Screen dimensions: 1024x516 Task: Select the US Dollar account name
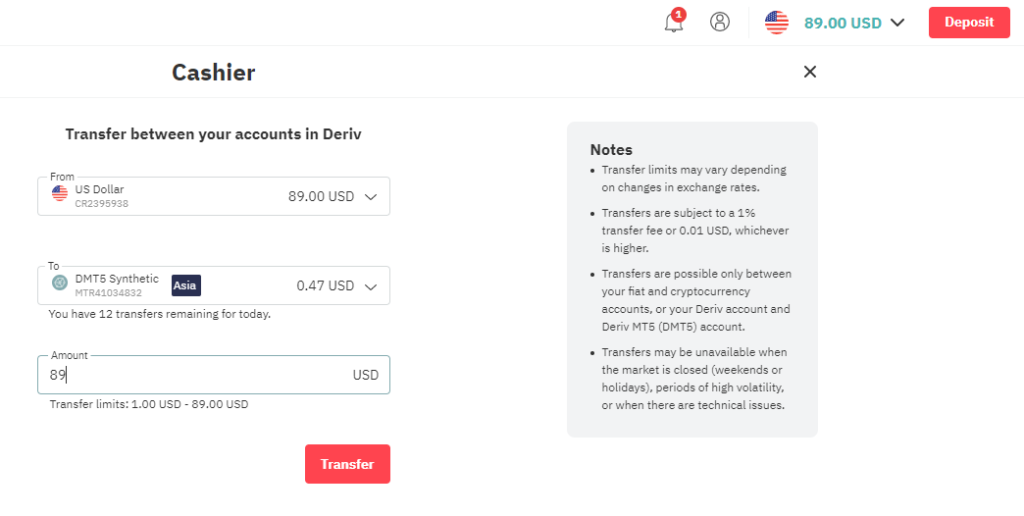click(x=99, y=189)
